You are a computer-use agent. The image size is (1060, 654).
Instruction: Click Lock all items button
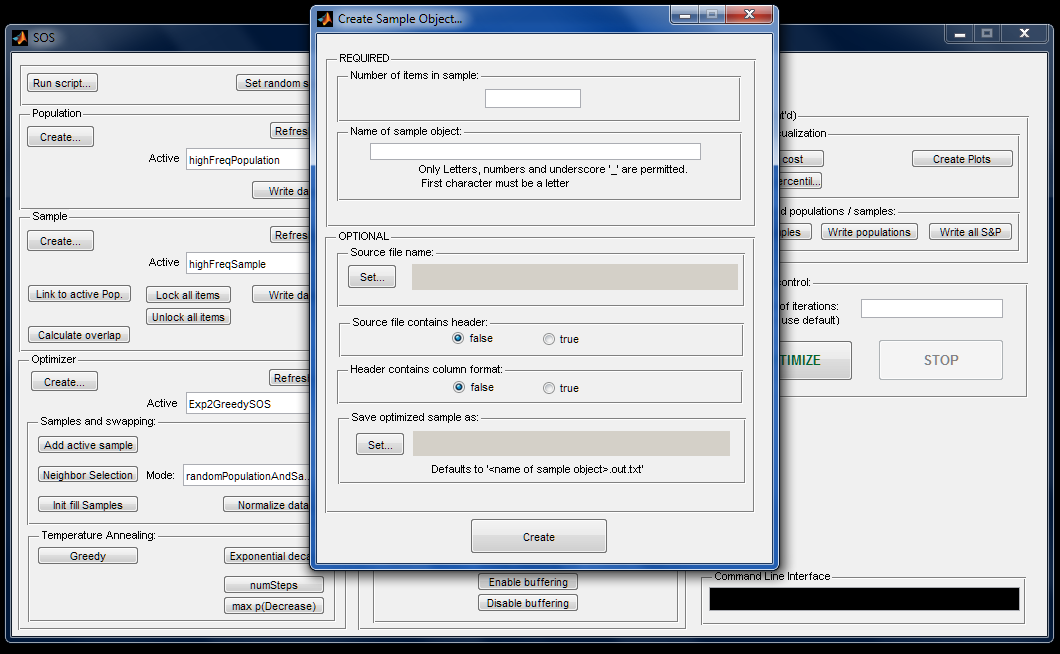point(188,295)
